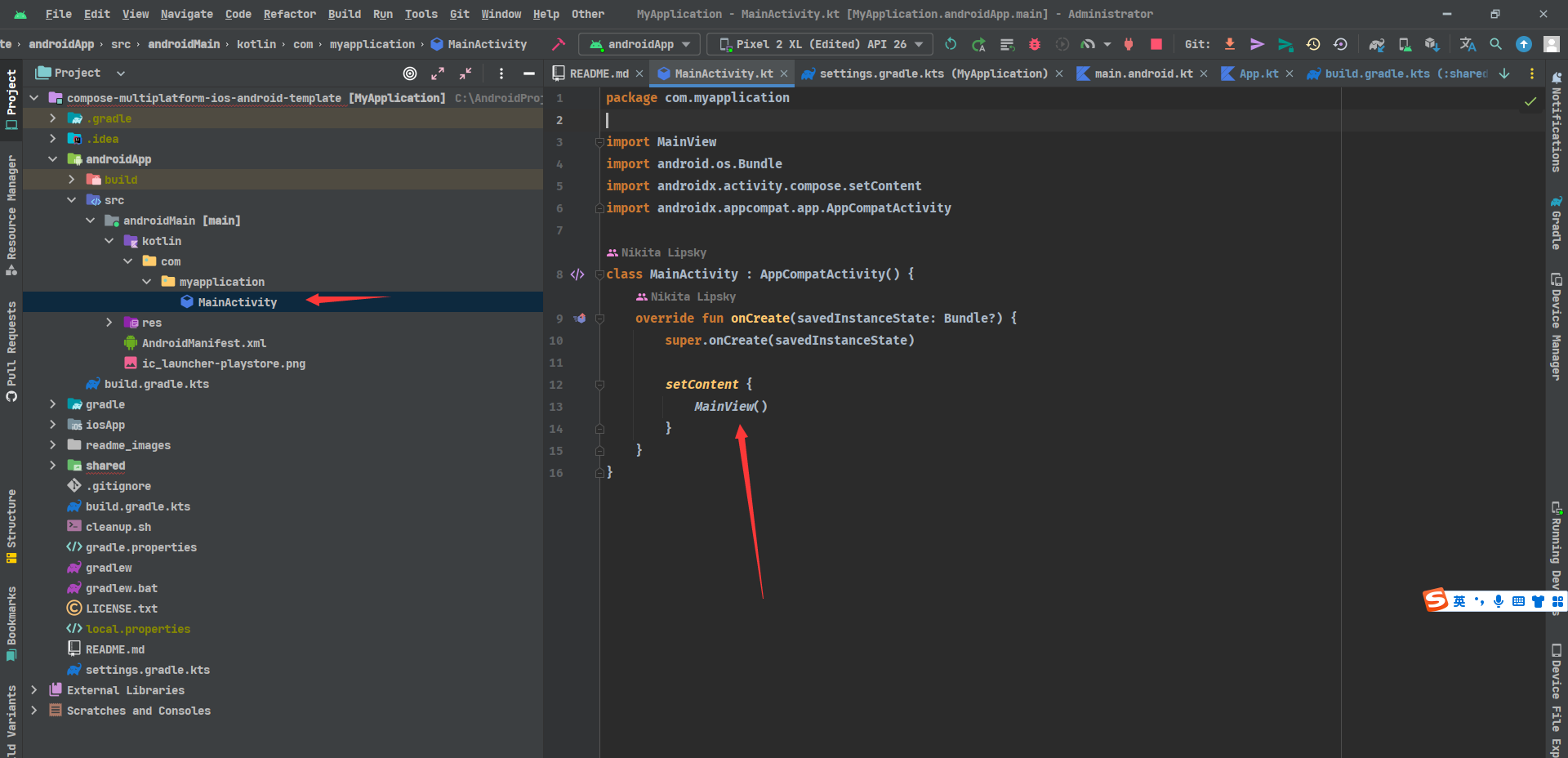Open the Device Manager toolbar icon
This screenshot has width=1568, height=758.
[x=1404, y=44]
